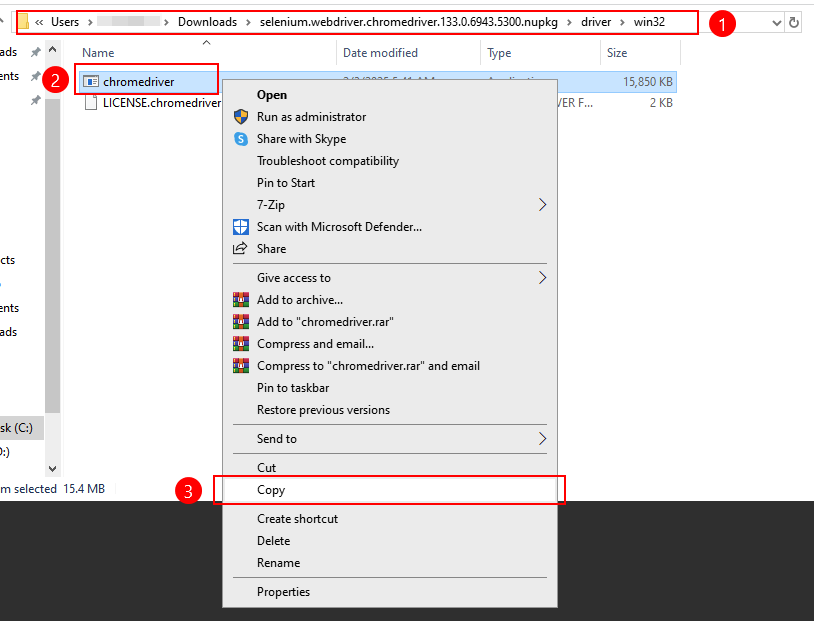
Task: Choose Cut from the context menu
Action: coord(390,467)
